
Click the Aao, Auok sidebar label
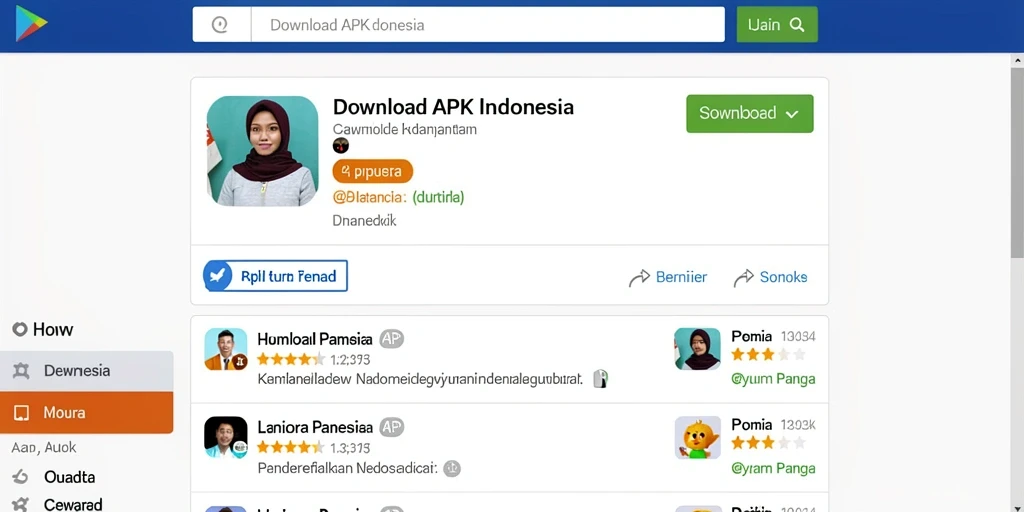click(x=44, y=448)
